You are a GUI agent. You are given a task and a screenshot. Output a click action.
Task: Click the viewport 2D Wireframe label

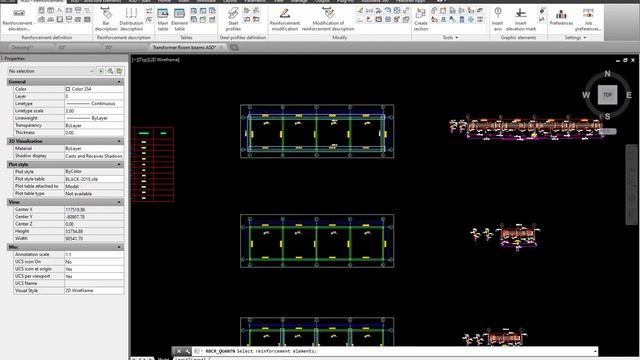point(163,60)
